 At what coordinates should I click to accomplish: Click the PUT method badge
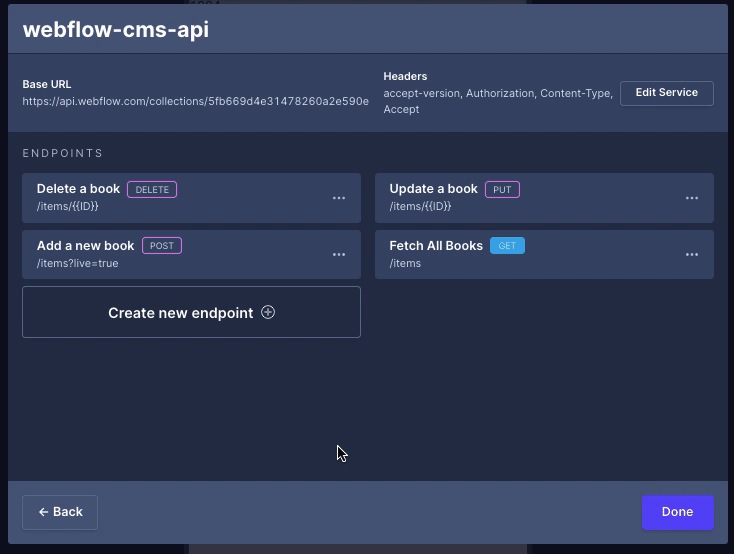(502, 189)
